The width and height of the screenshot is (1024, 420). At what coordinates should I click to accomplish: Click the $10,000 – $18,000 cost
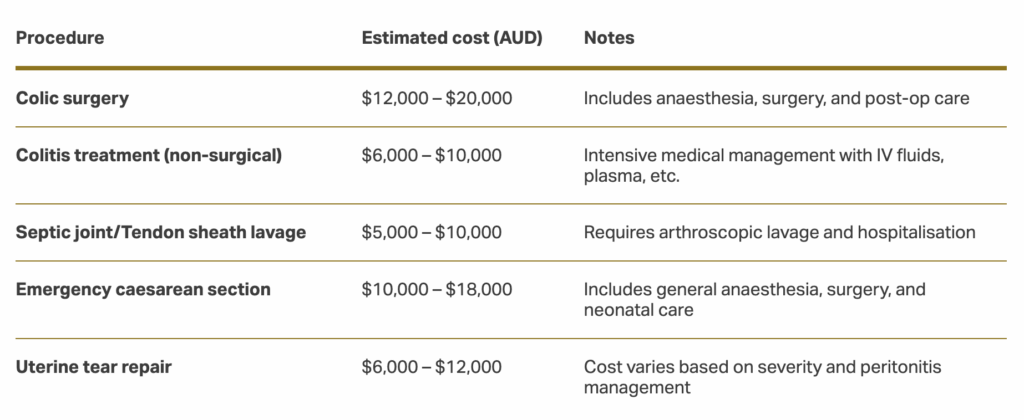coord(437,289)
